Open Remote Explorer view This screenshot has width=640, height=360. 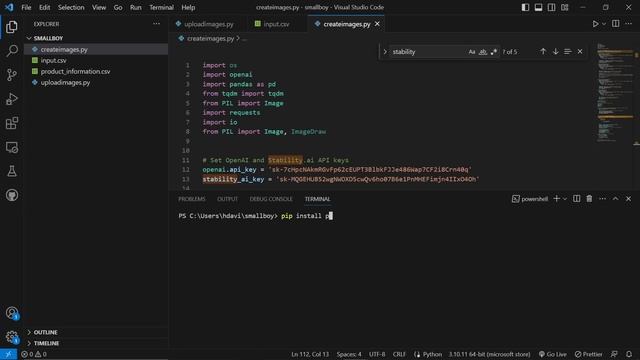click(12, 147)
